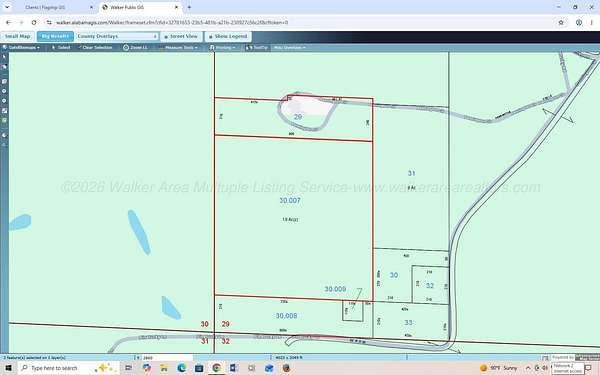Click the Show Legend button
600x375 pixels.
coord(228,36)
